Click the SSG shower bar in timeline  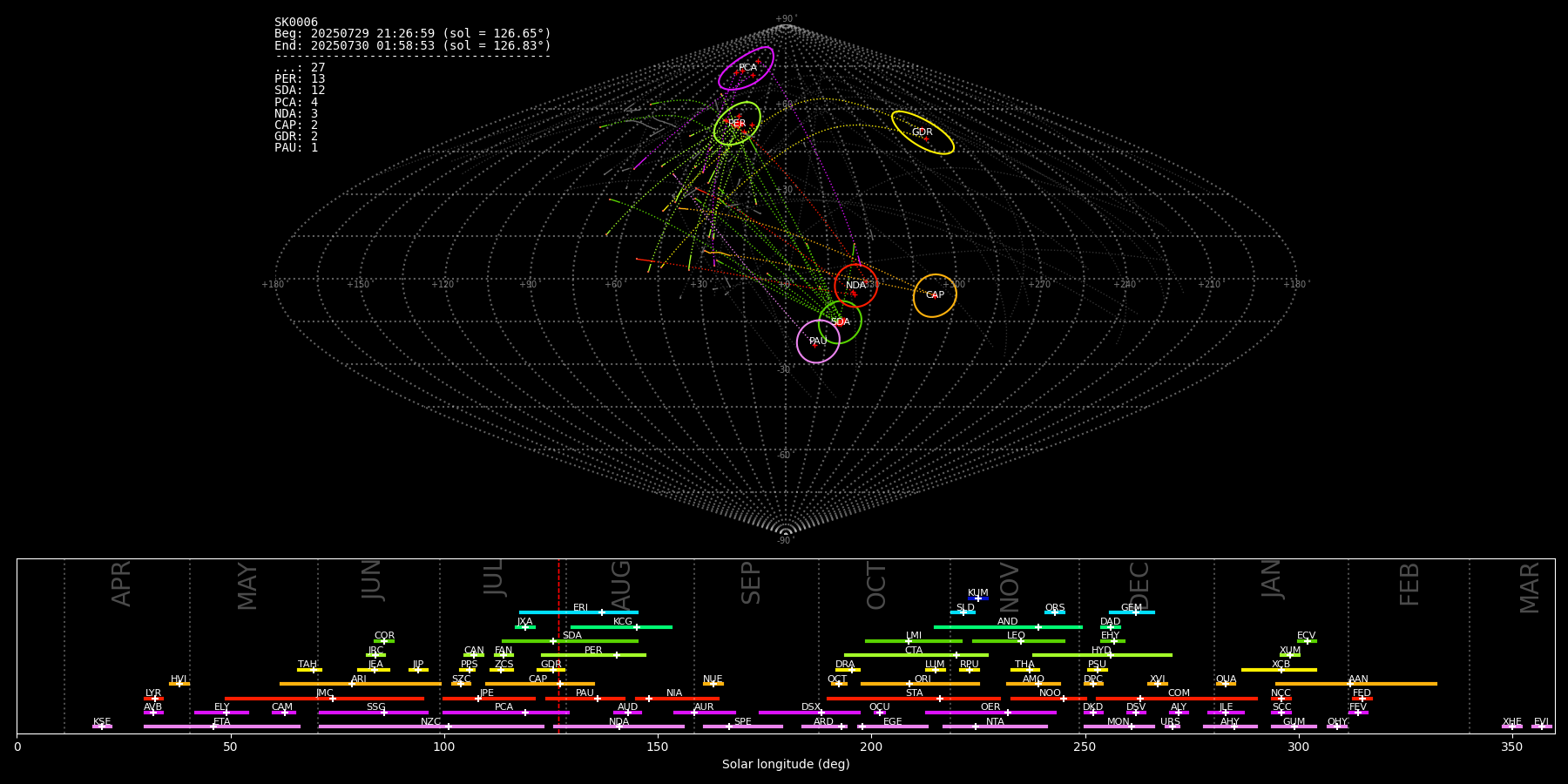pos(374,713)
